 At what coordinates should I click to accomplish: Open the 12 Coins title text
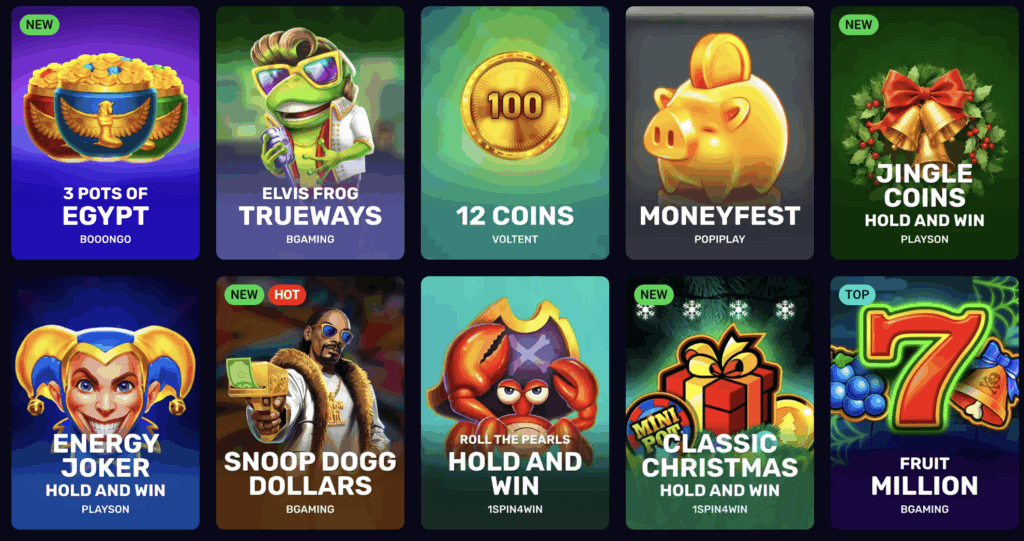click(x=515, y=216)
